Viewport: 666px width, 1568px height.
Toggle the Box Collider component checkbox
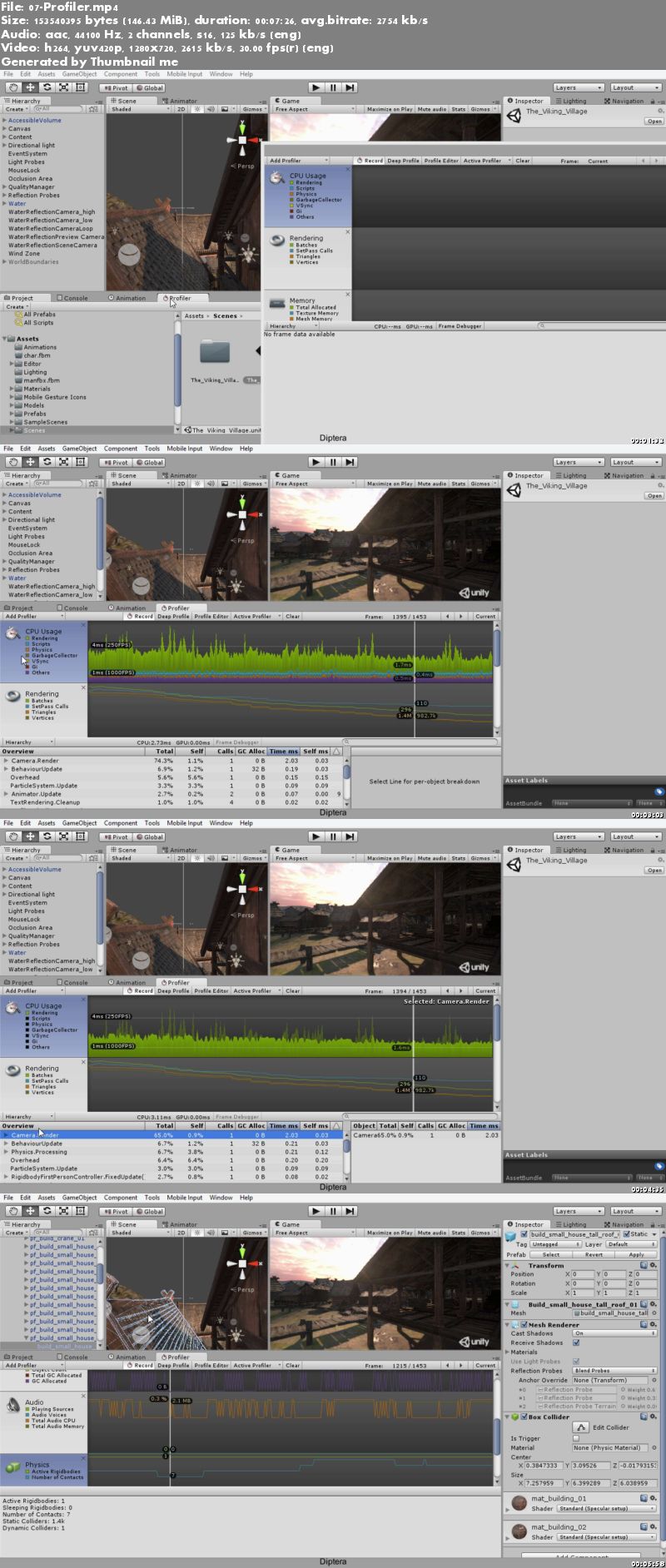524,1417
